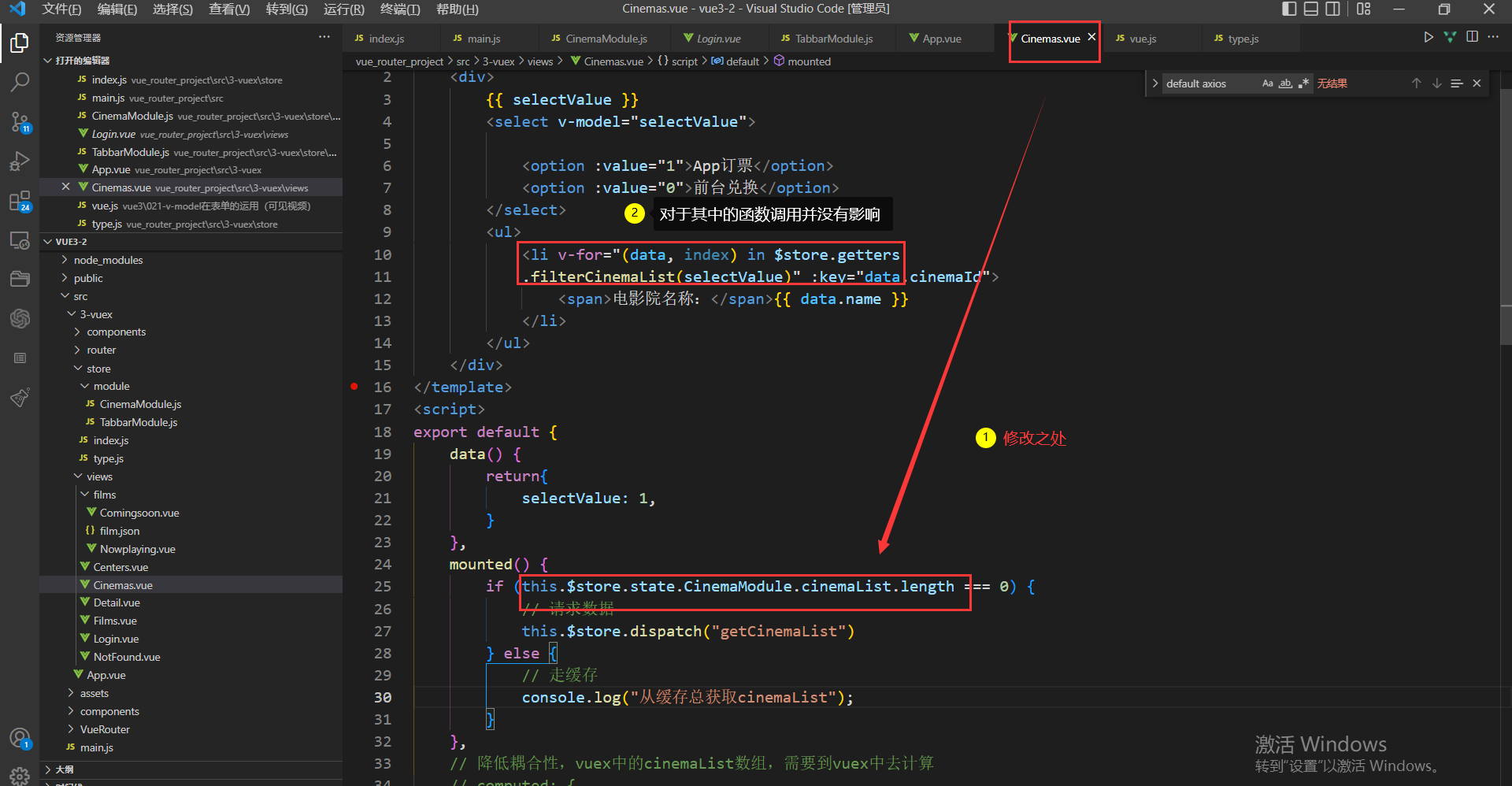This screenshot has width=1512, height=786.
Task: Go to previous match in find widget
Action: pyautogui.click(x=1416, y=83)
